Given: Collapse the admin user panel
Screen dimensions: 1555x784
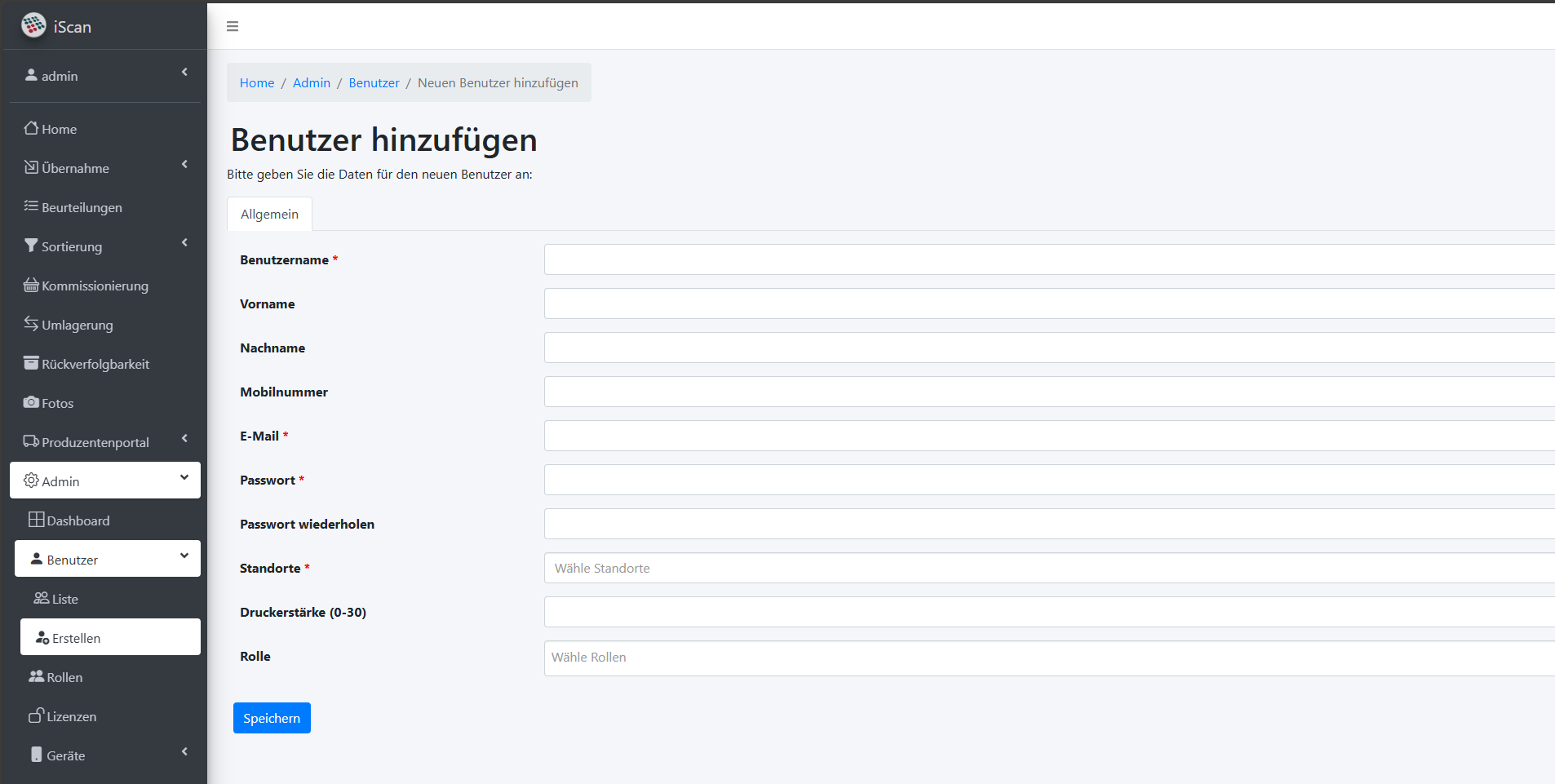Looking at the screenshot, I should (184, 71).
